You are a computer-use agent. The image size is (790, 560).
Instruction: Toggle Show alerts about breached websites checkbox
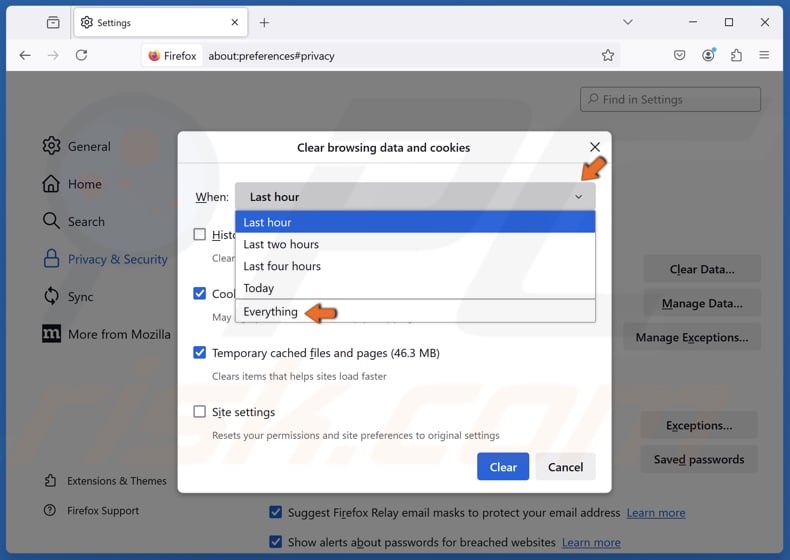[x=276, y=542]
